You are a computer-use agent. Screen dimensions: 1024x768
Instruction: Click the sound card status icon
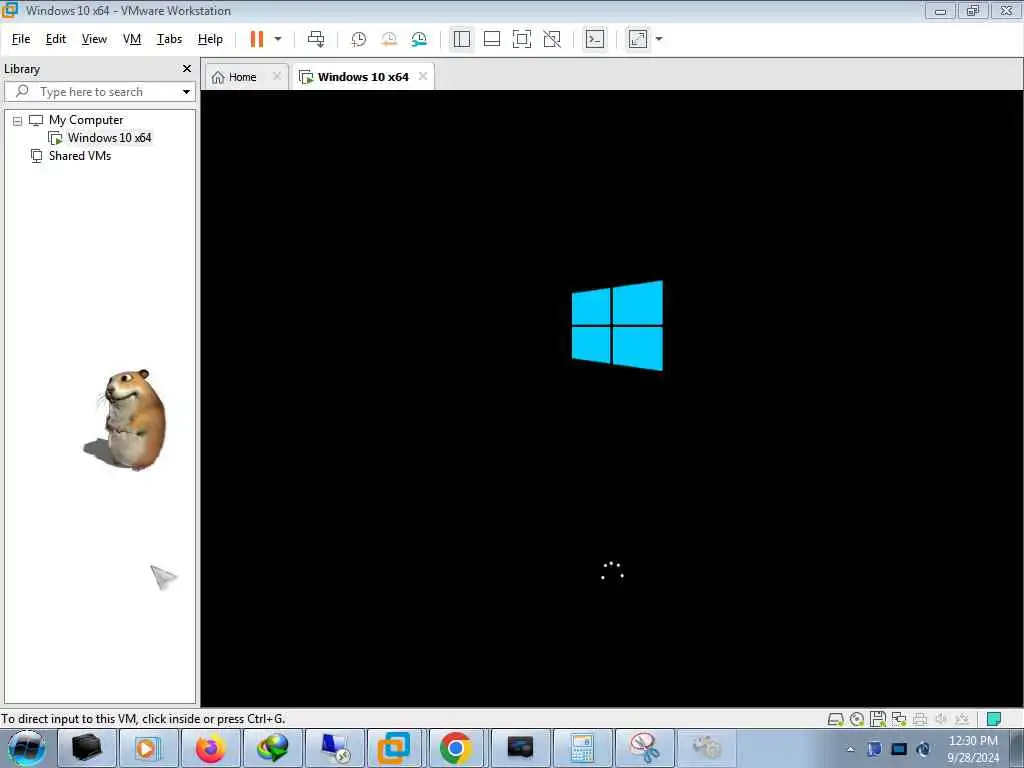pyautogui.click(x=941, y=720)
